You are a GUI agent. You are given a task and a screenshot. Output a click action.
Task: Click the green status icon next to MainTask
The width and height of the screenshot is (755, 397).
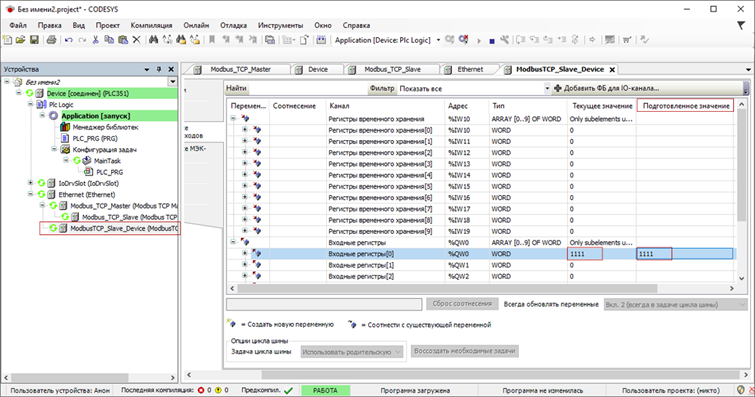77,161
